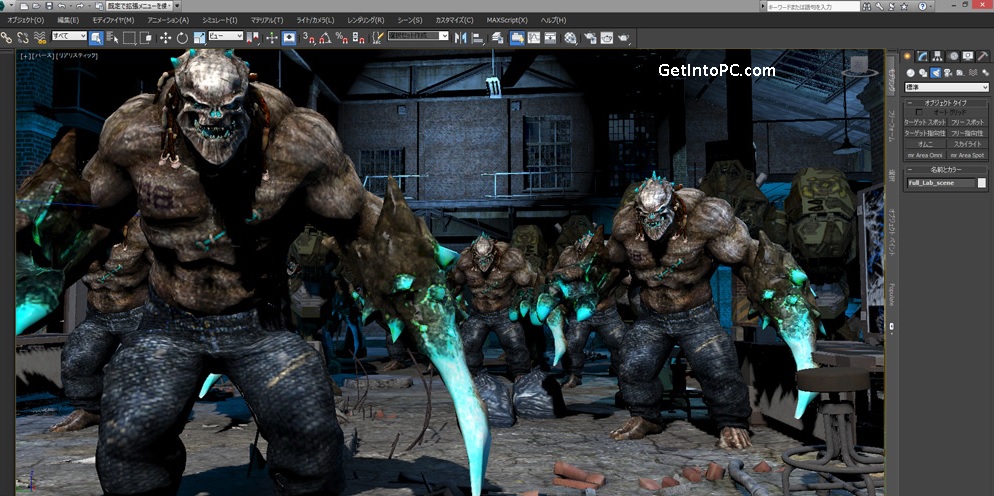Click the Full_Lab_scene name field

click(941, 183)
